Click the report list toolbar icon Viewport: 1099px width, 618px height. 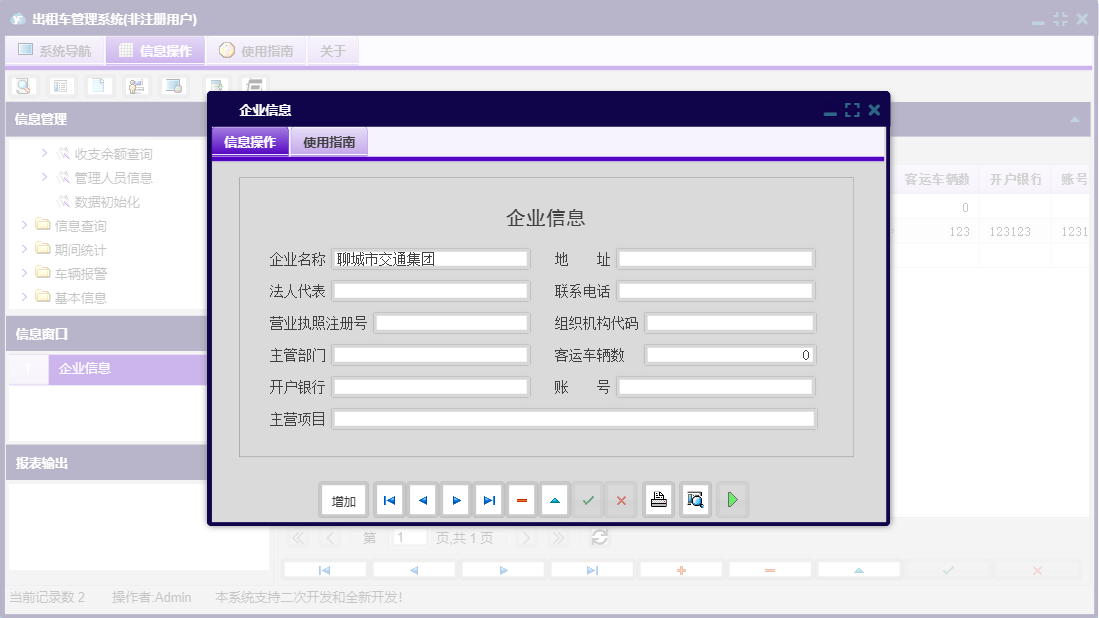(61, 86)
